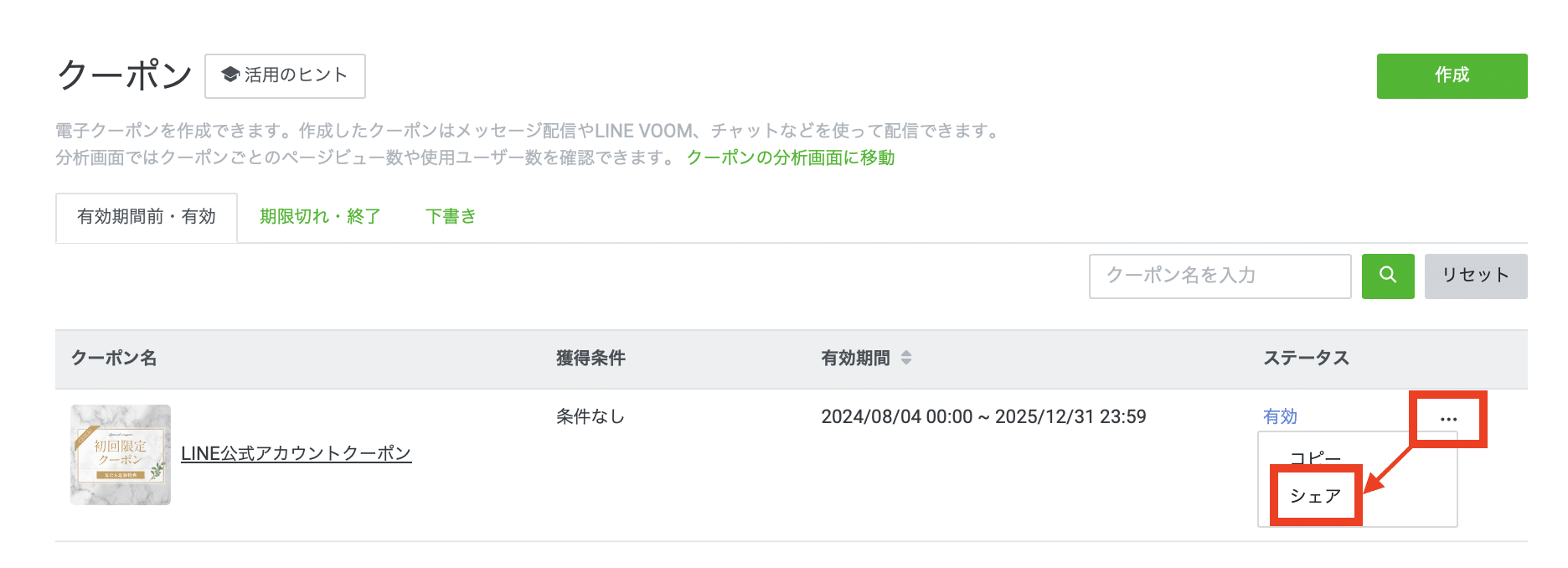Open the LINE公式アカウントクーポン link
The height and width of the screenshot is (568, 1568).
click(x=296, y=453)
